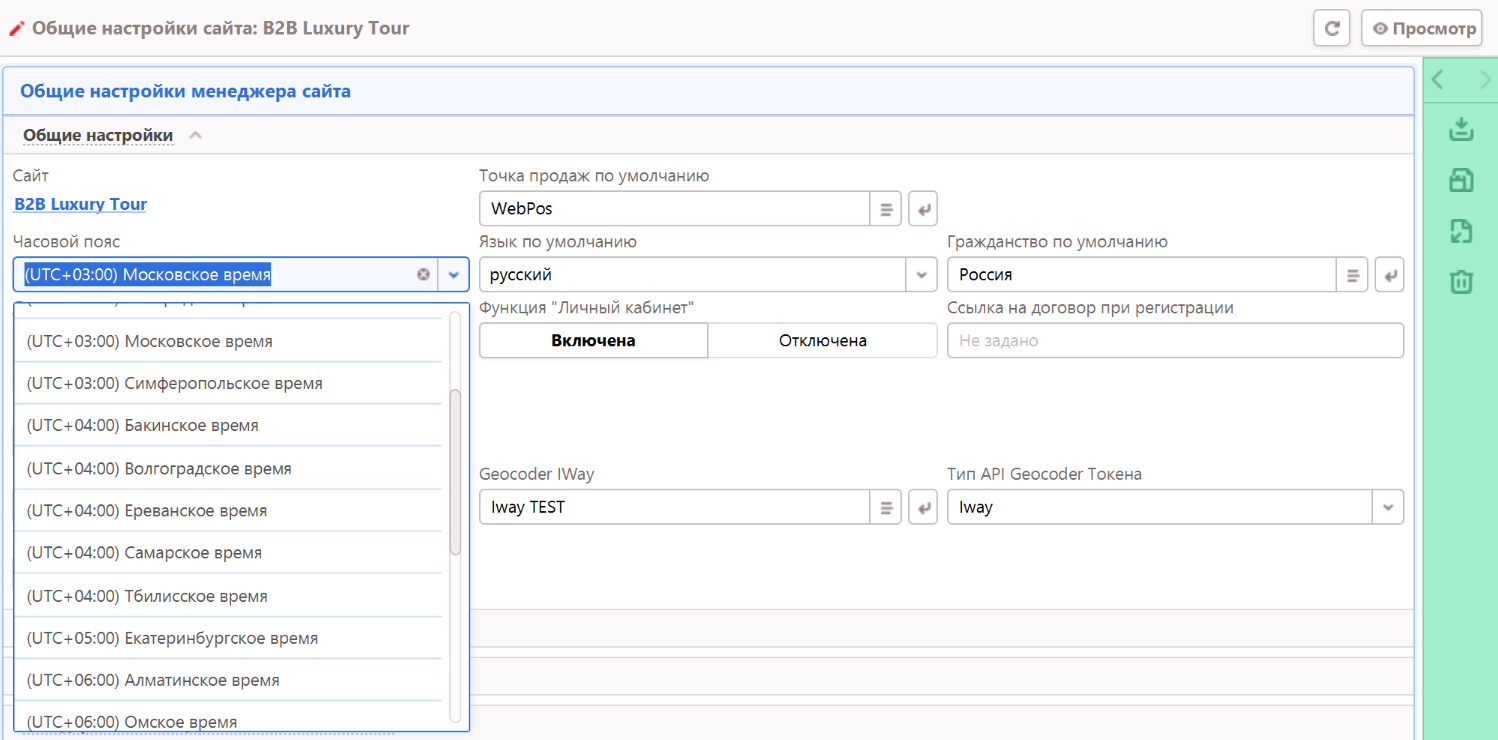Open the Язык по умолчанию dropdown arrow
The height and width of the screenshot is (740, 1498).
[x=920, y=275]
